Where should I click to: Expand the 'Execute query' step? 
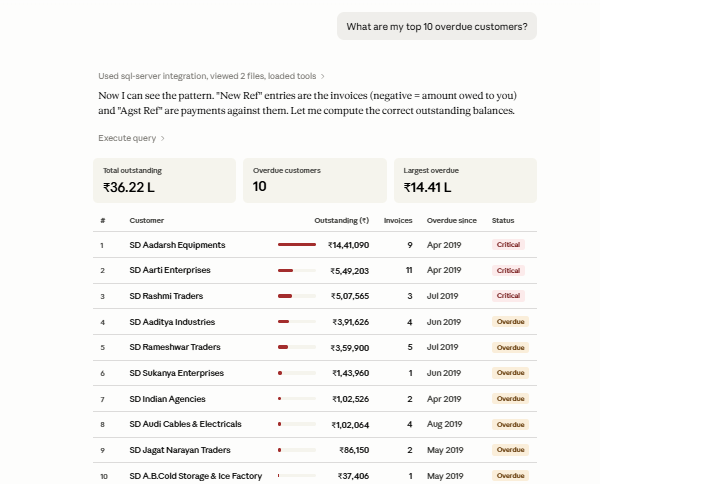tap(131, 138)
